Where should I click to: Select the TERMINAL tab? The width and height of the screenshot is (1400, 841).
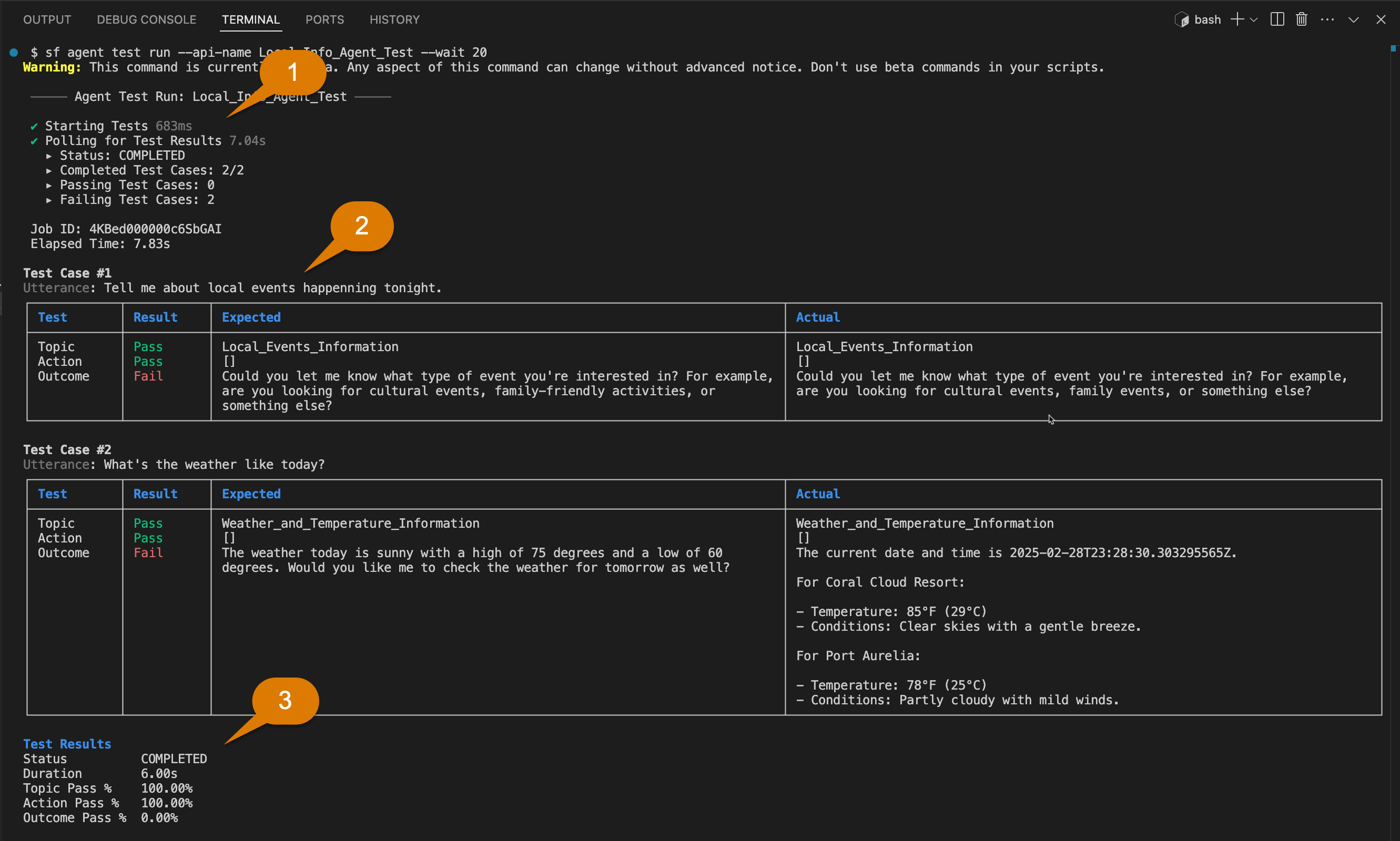tap(251, 19)
